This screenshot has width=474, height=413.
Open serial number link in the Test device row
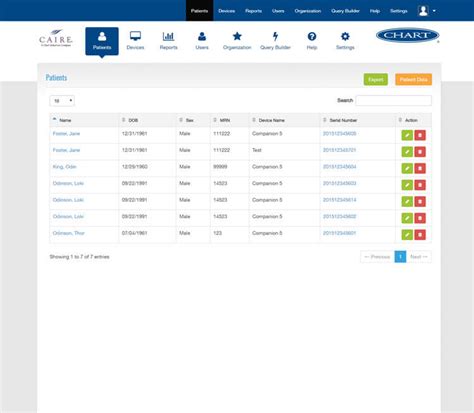coord(339,150)
